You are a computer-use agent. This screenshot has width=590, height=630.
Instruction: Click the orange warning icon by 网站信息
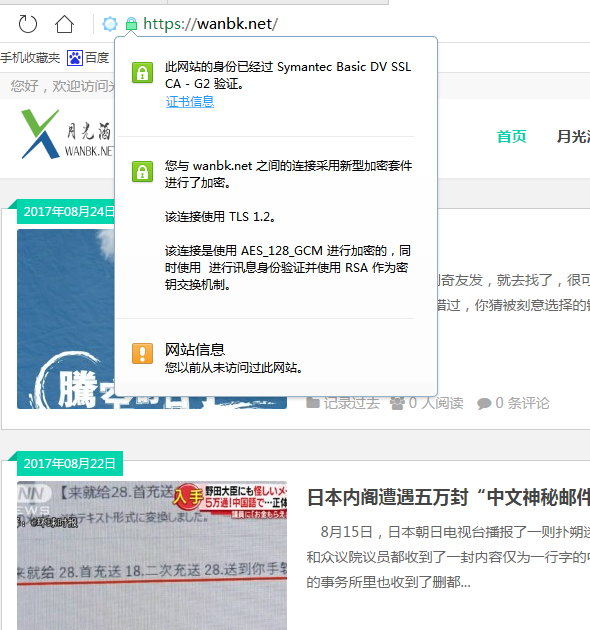143,354
